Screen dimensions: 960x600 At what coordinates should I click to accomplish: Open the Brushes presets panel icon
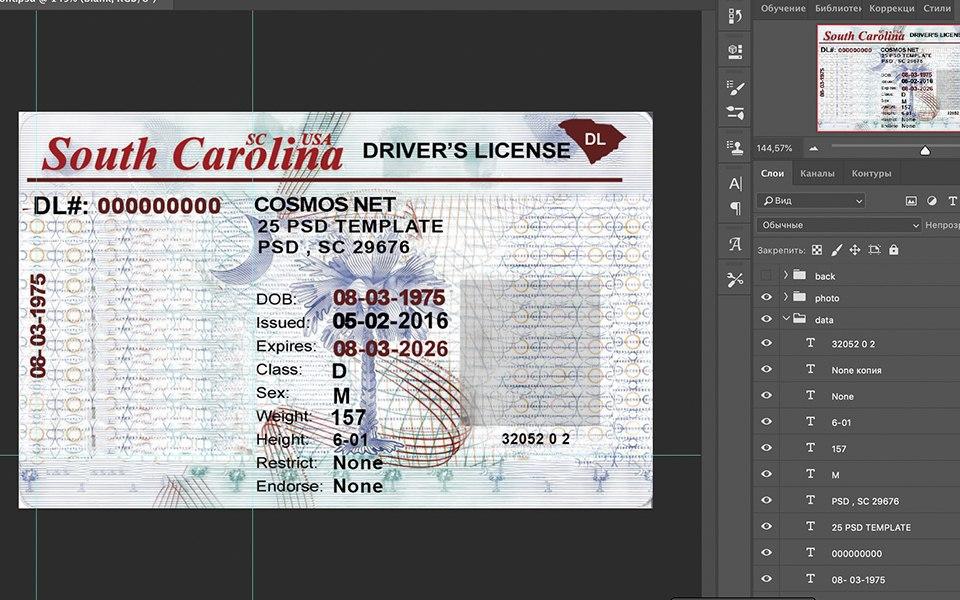coord(735,113)
